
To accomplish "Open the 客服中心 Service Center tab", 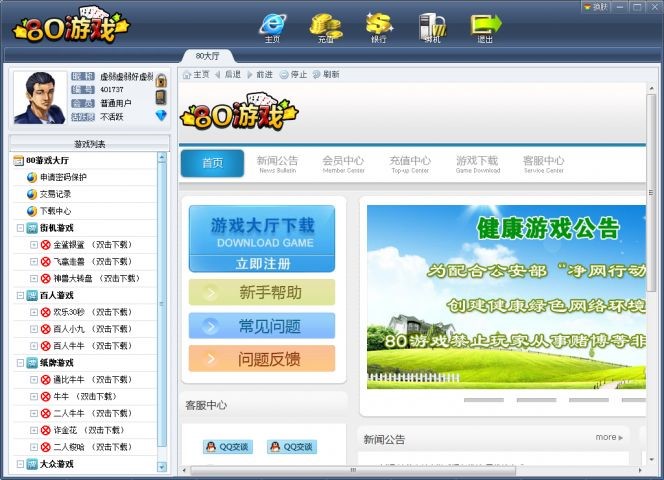I will (x=543, y=164).
